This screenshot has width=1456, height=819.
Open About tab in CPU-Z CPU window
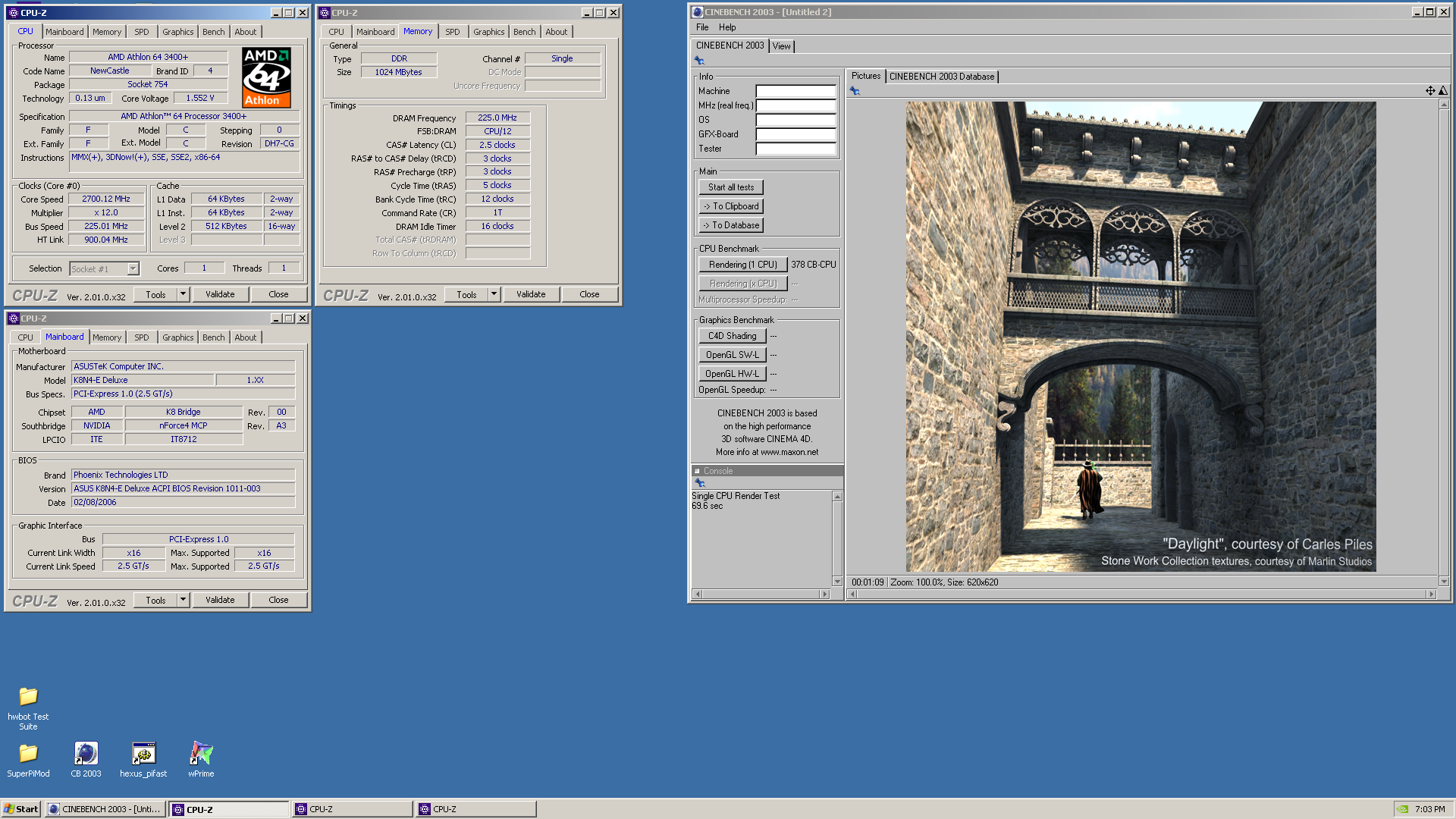point(245,32)
